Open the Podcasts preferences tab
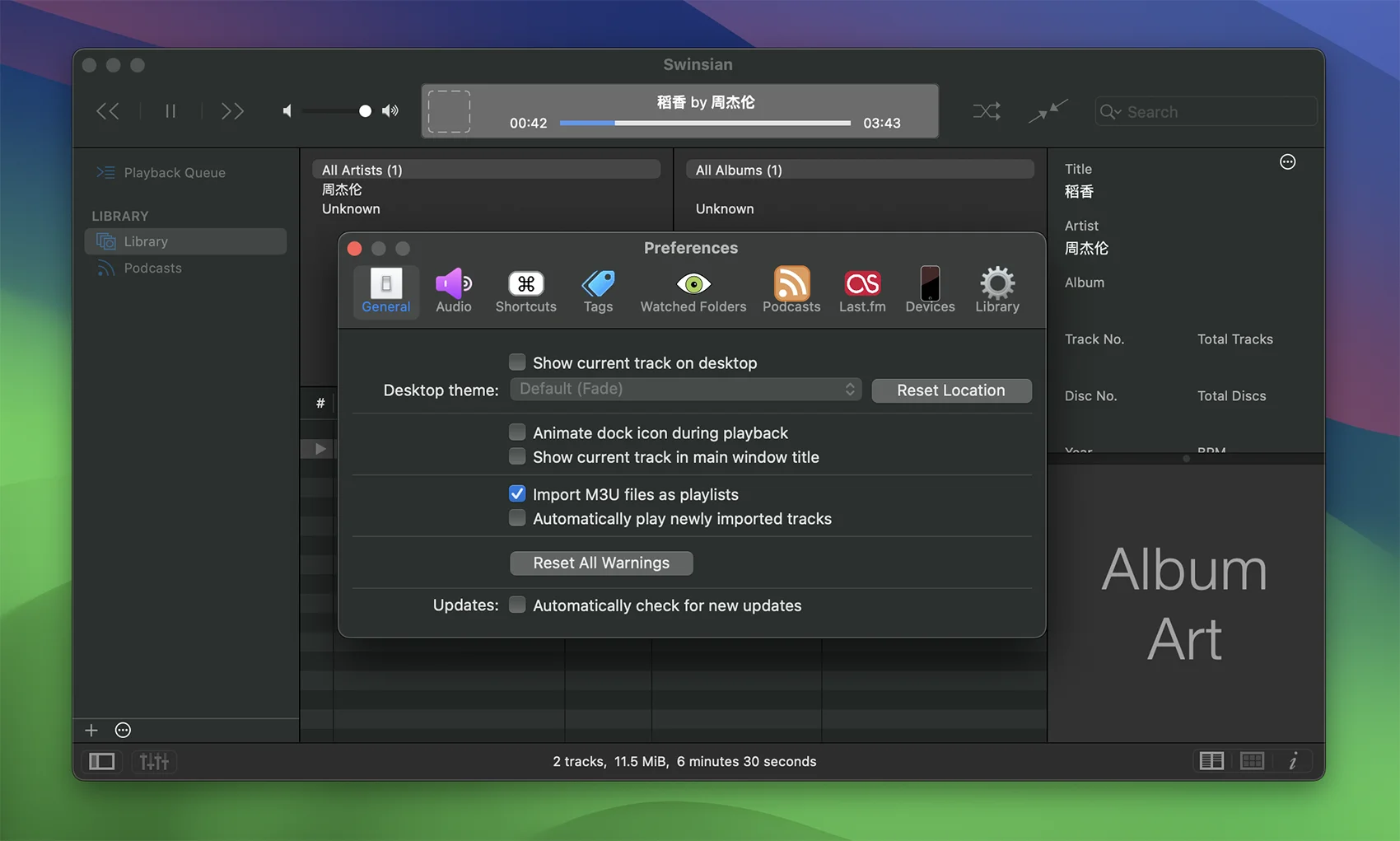This screenshot has width=1400, height=841. coord(791,290)
